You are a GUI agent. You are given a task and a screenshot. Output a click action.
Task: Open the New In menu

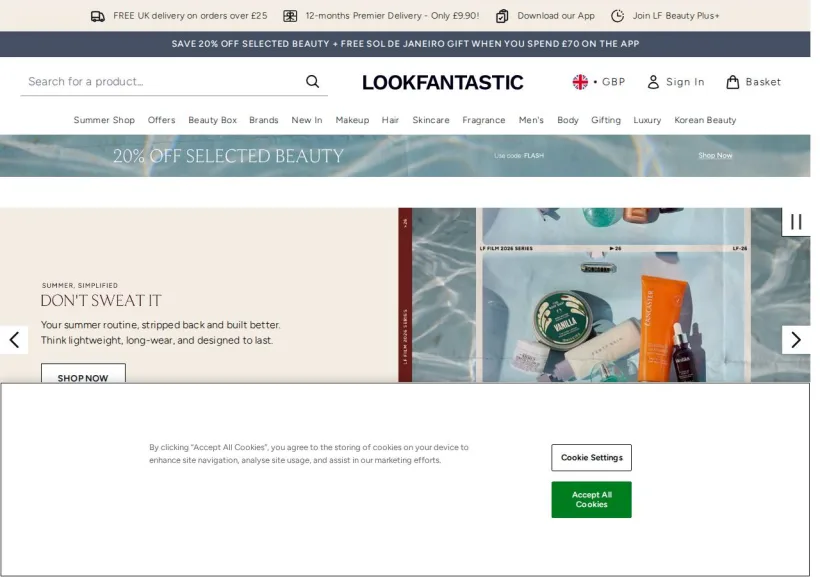307,120
